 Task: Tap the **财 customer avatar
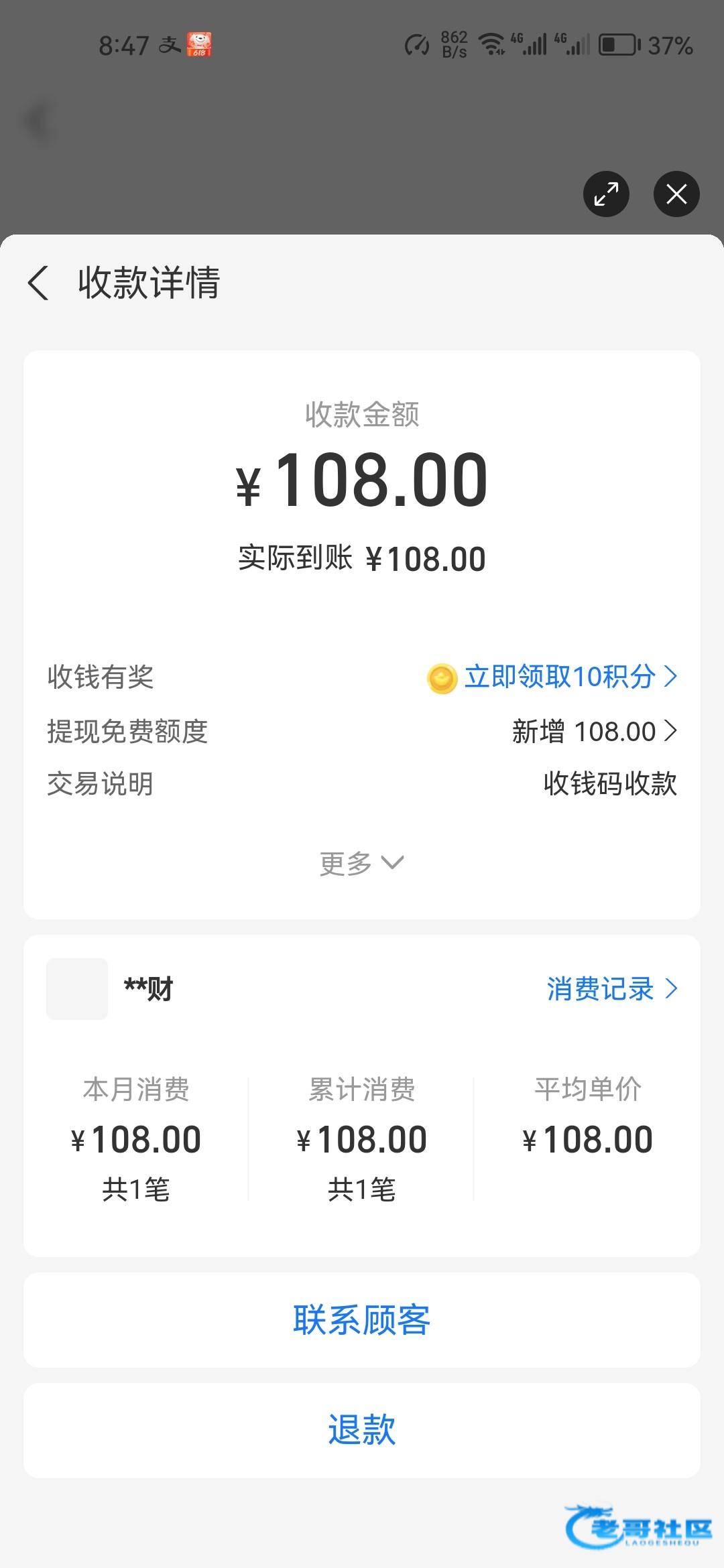click(x=77, y=989)
